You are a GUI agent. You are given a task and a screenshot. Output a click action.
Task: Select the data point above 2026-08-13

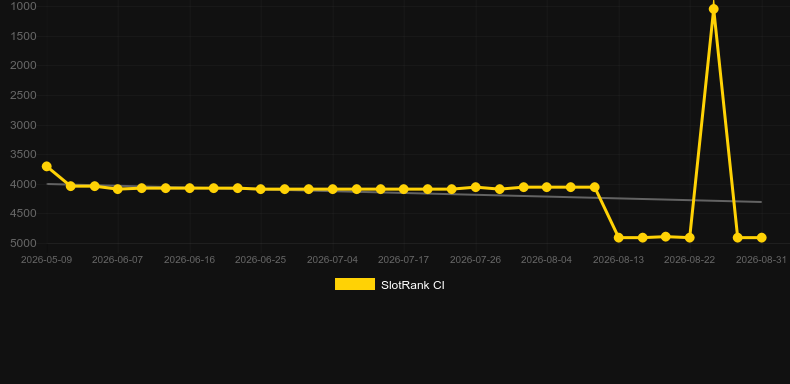coord(619,237)
